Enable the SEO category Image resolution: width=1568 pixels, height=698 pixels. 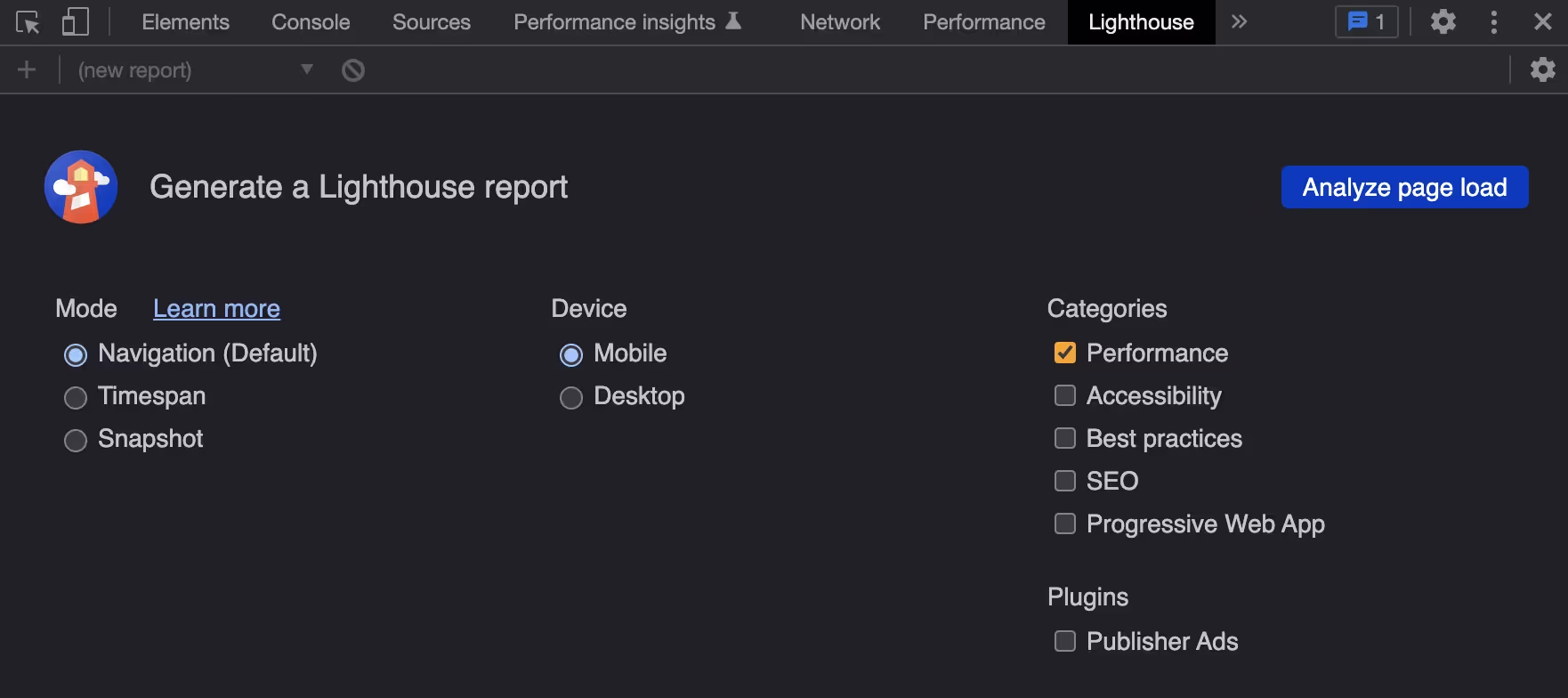[1065, 481]
